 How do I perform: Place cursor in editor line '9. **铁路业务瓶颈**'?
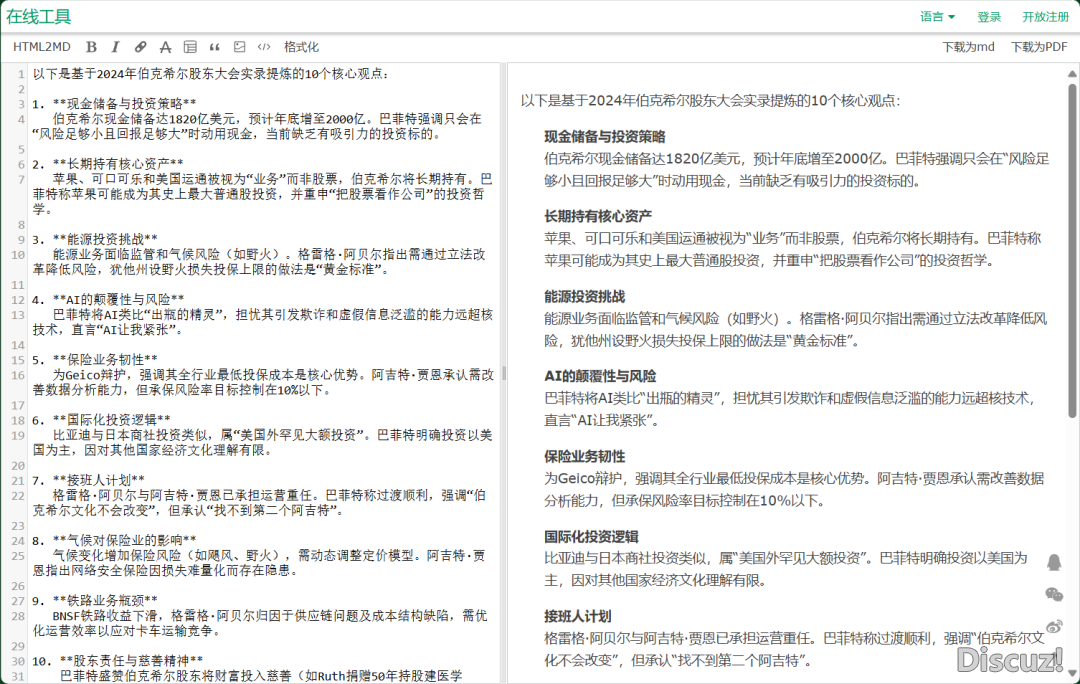[95, 600]
